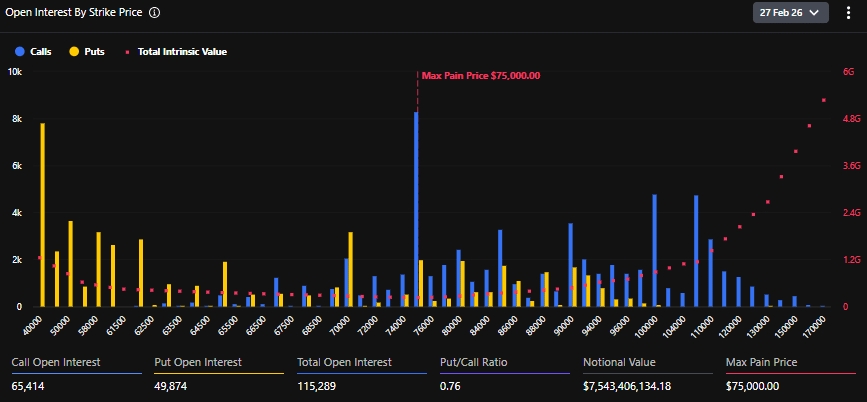Open the three-dot more options menu
Viewport: 867px width, 402px height.
pyautogui.click(x=848, y=12)
